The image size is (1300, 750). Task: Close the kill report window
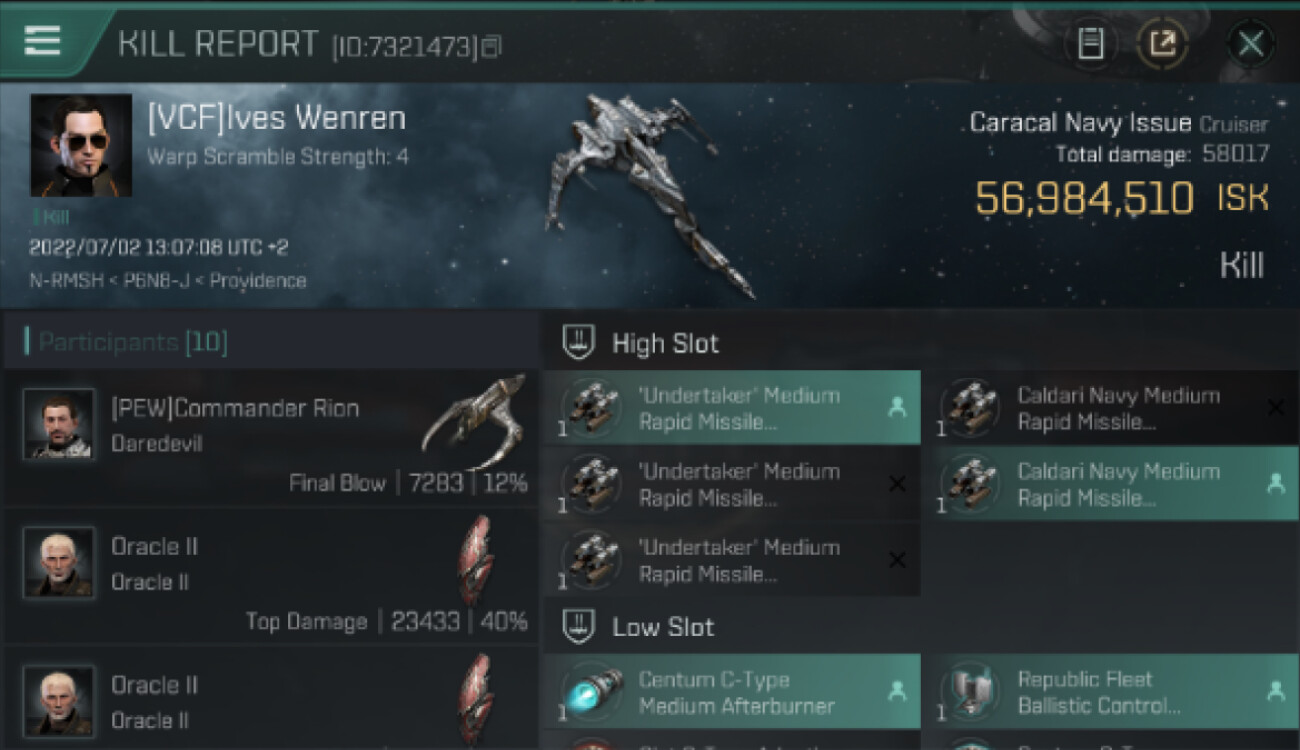pos(1251,44)
